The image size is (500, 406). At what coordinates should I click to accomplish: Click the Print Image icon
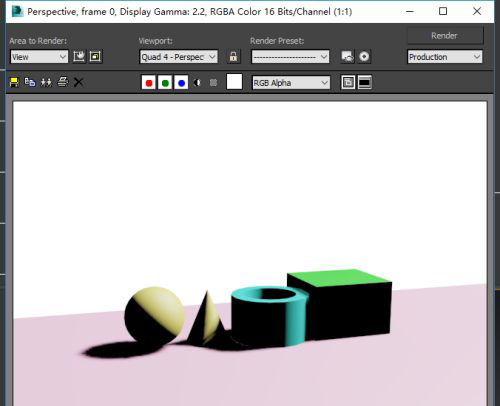click(63, 82)
